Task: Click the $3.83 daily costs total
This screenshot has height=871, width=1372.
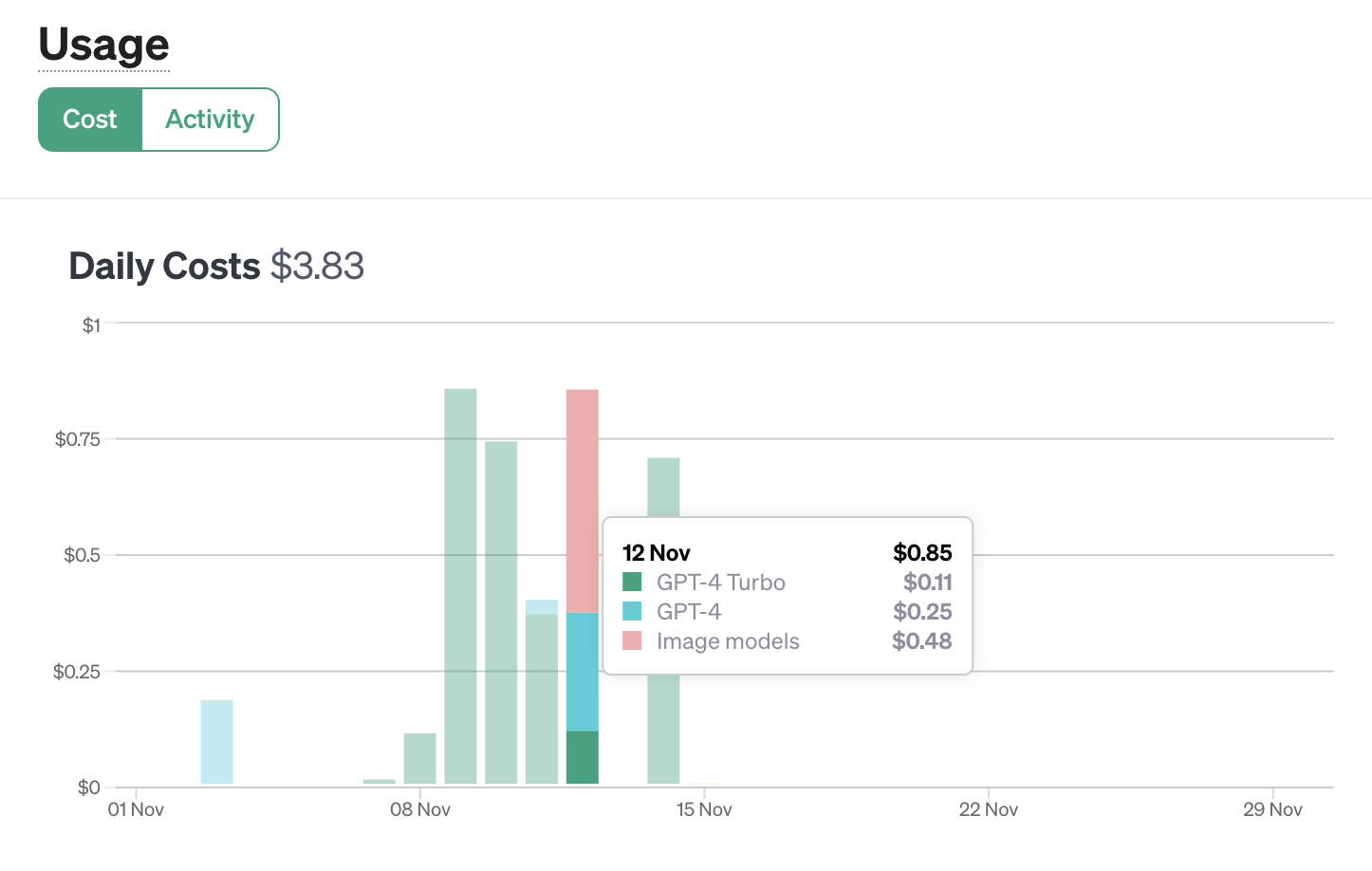Action: (x=317, y=266)
